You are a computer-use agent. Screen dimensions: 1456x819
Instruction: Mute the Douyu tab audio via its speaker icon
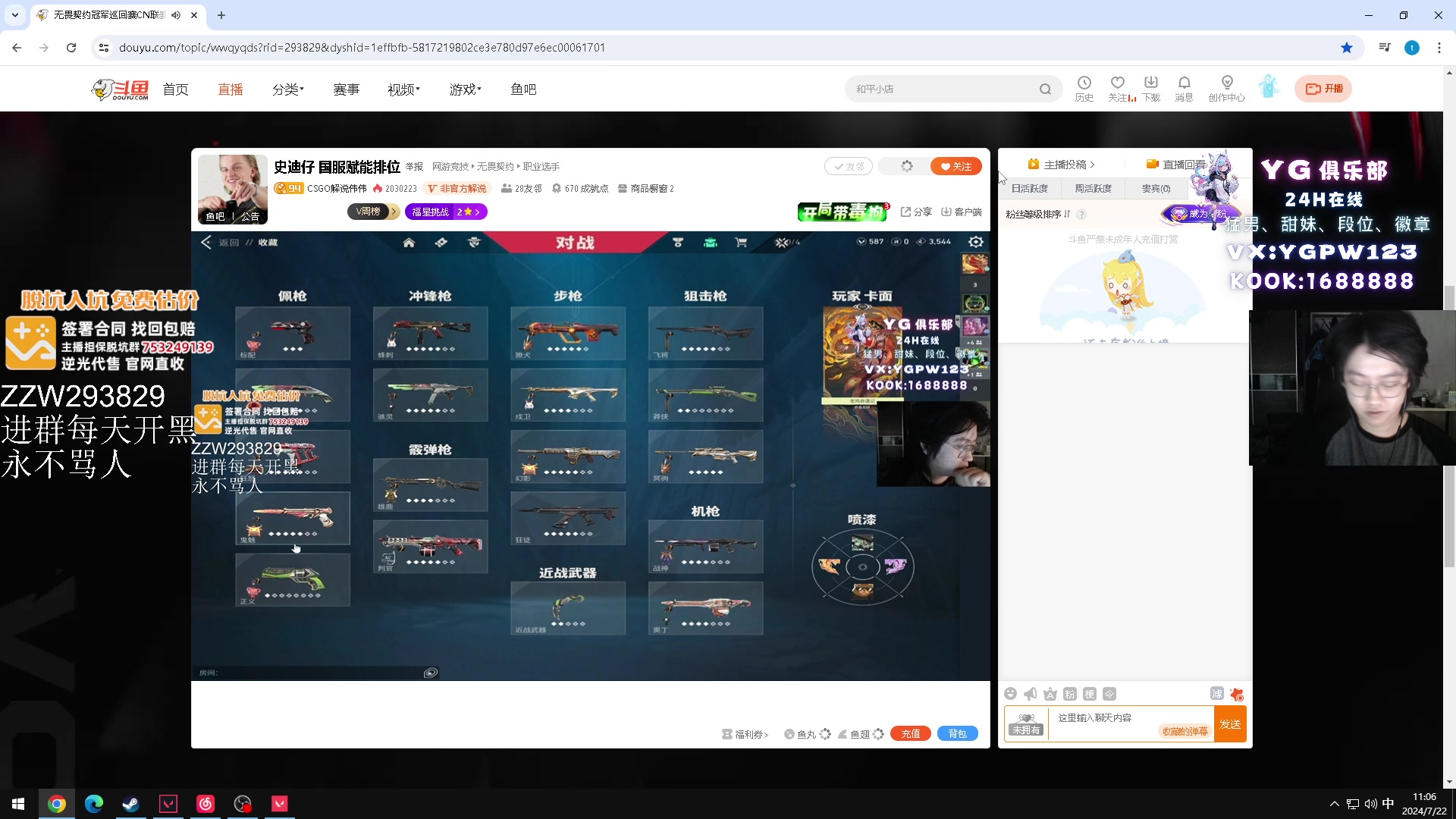(x=175, y=15)
